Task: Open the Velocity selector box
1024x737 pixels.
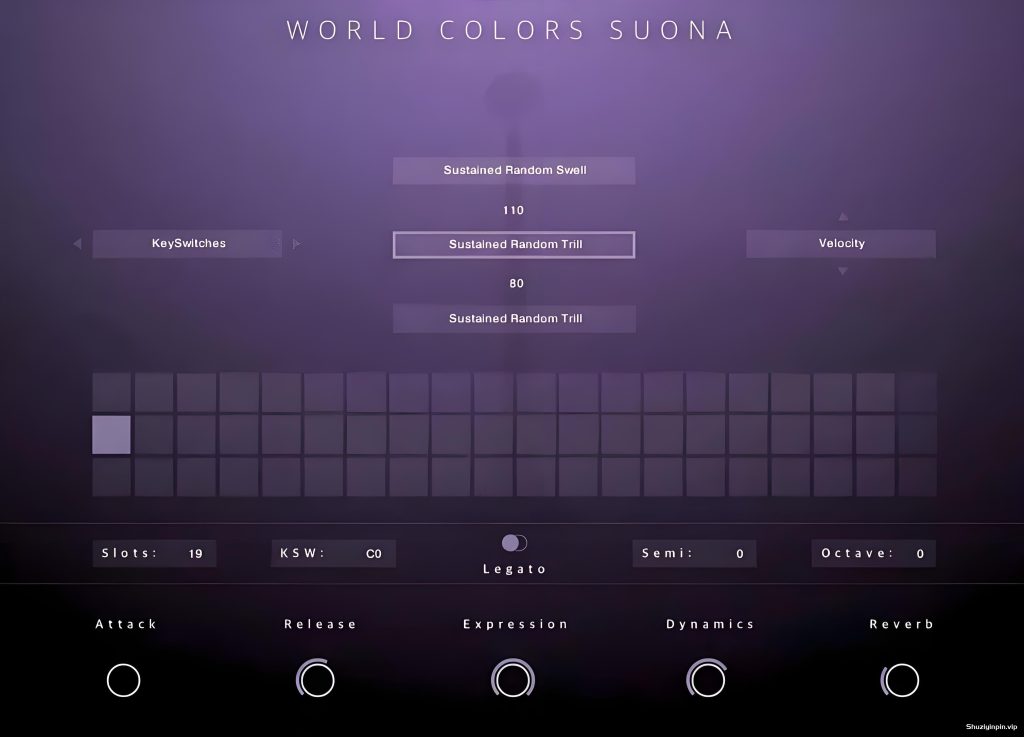Action: tap(841, 243)
